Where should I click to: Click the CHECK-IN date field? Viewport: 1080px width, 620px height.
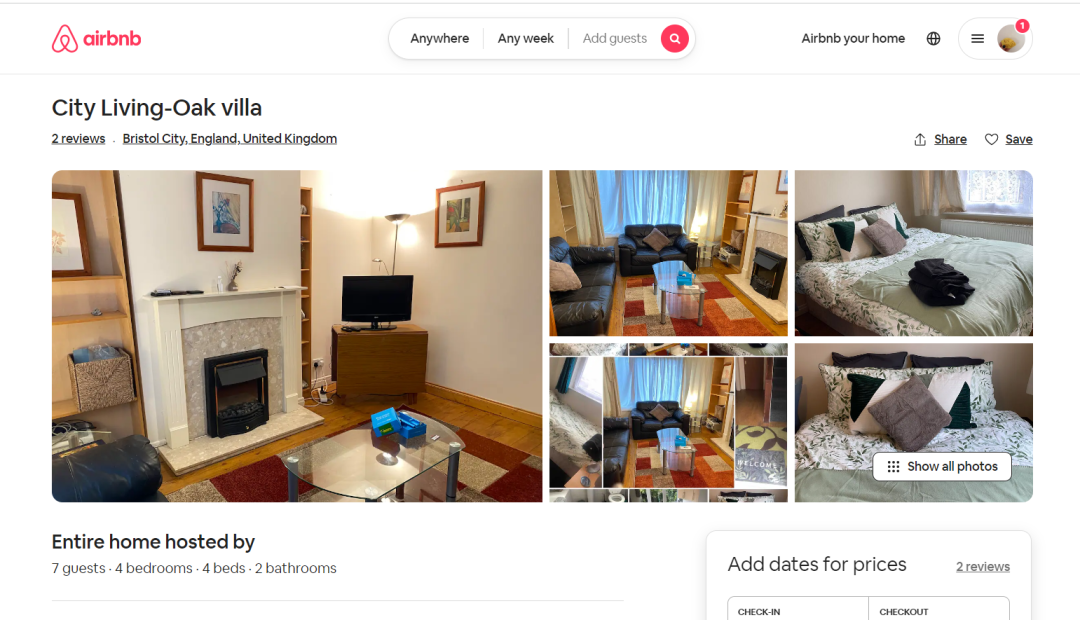coord(798,609)
